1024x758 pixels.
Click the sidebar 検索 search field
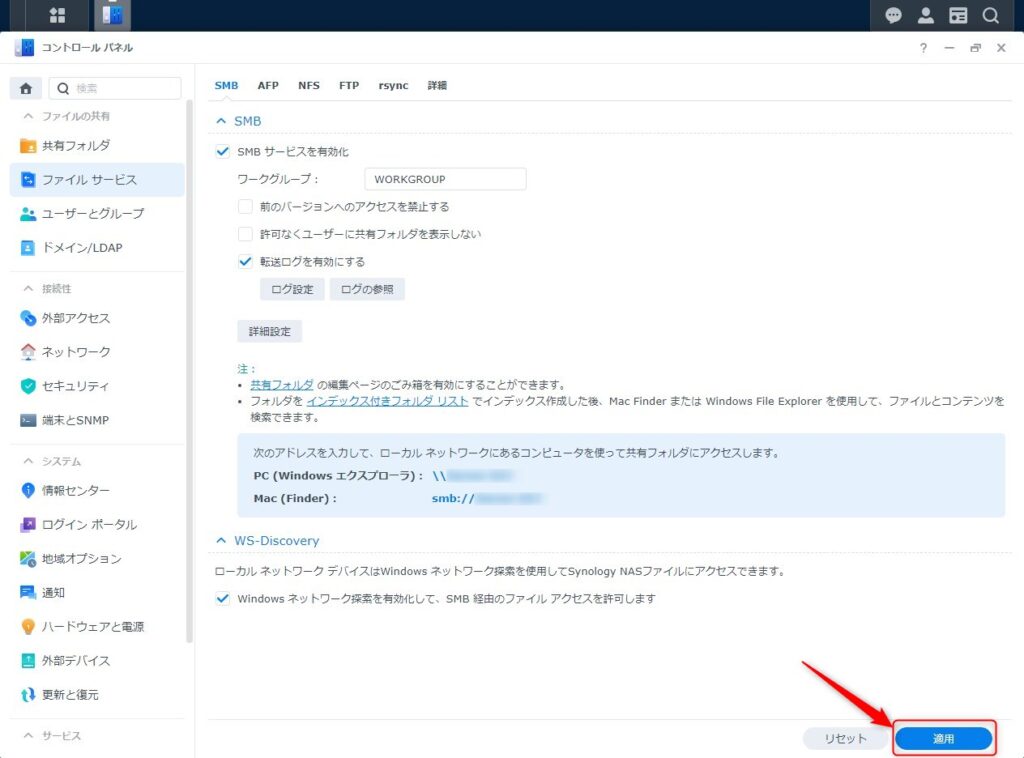coord(115,88)
